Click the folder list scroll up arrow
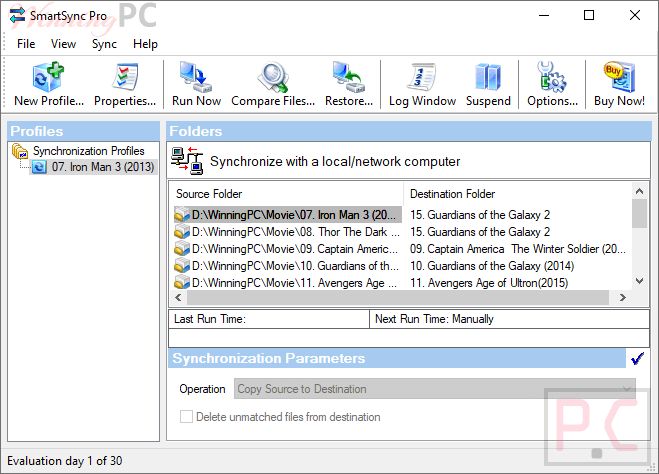 tap(640, 192)
